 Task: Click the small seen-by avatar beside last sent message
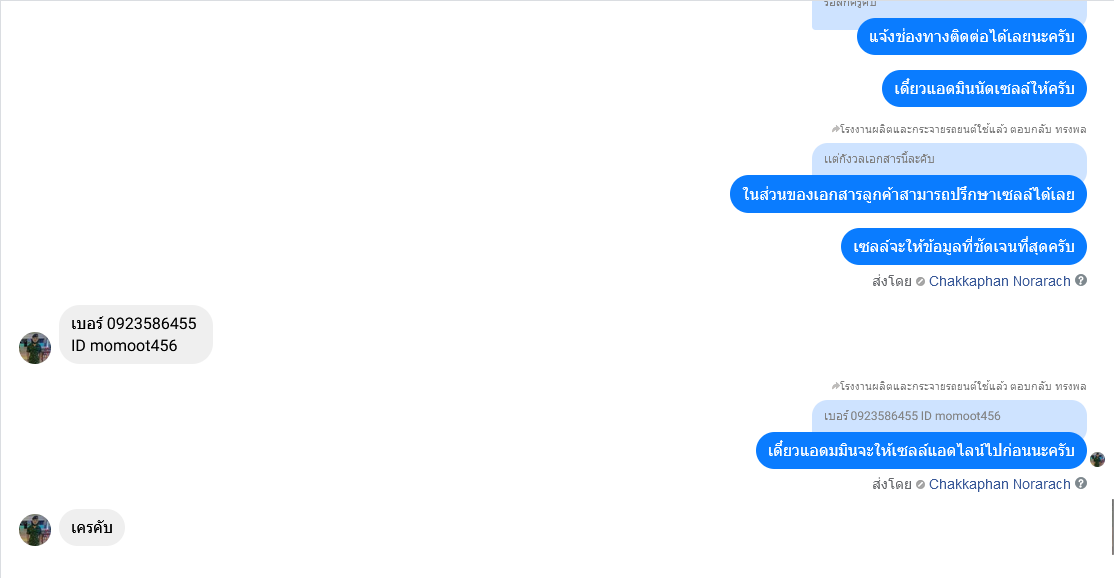click(1098, 459)
